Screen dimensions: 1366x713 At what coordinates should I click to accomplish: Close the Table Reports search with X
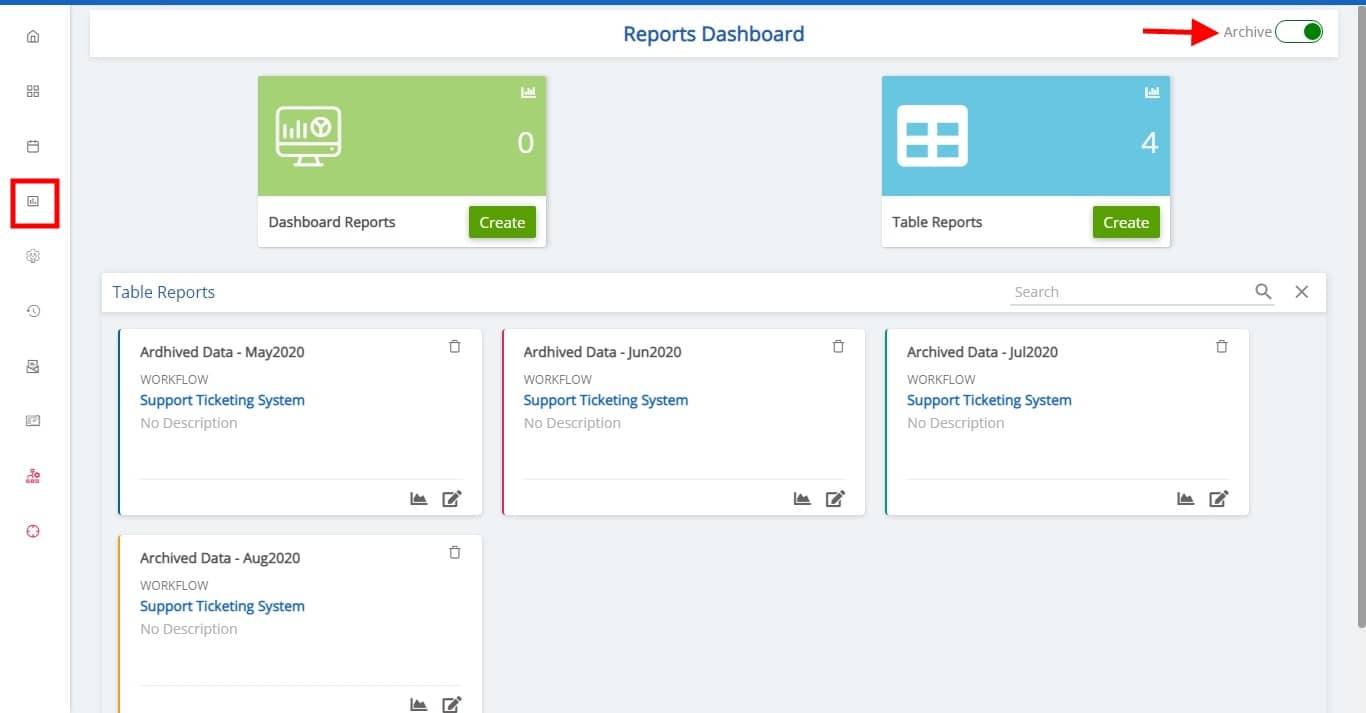[1302, 292]
